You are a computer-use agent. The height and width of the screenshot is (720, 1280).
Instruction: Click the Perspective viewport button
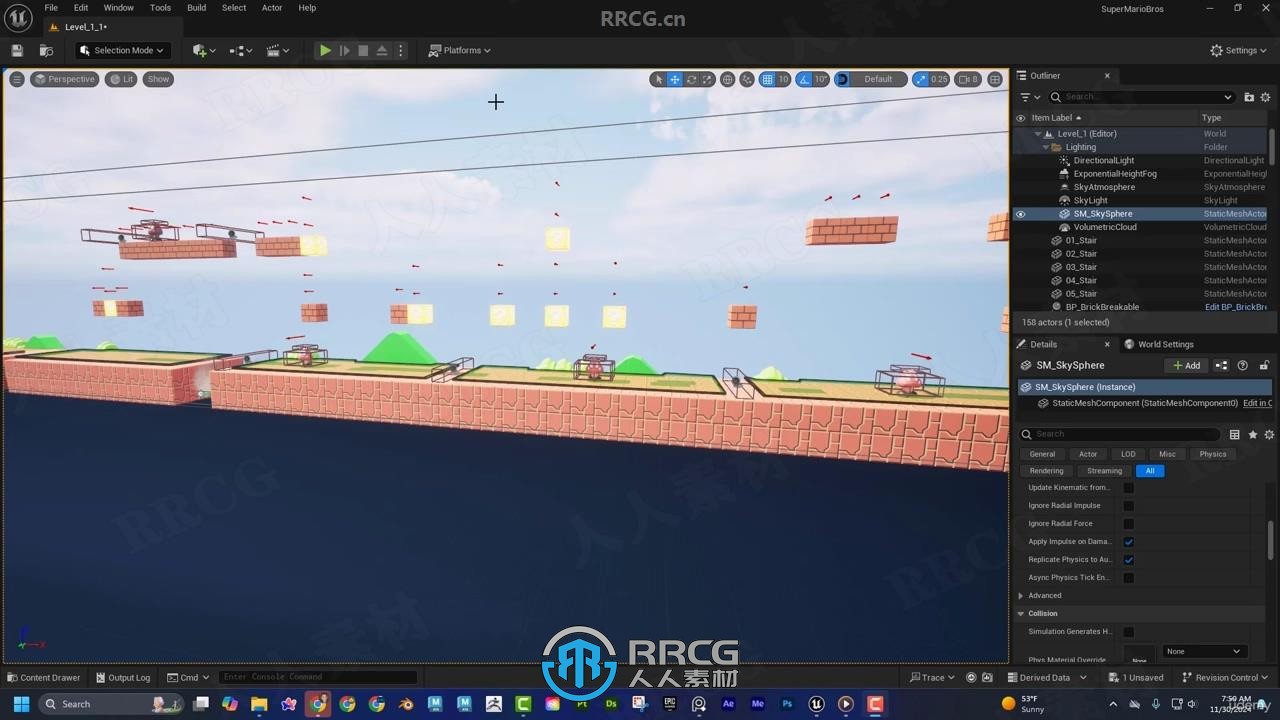(65, 79)
